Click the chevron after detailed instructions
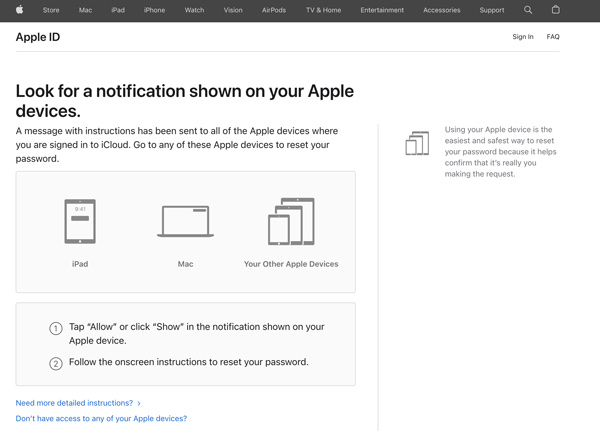600x431 pixels. coord(139,403)
